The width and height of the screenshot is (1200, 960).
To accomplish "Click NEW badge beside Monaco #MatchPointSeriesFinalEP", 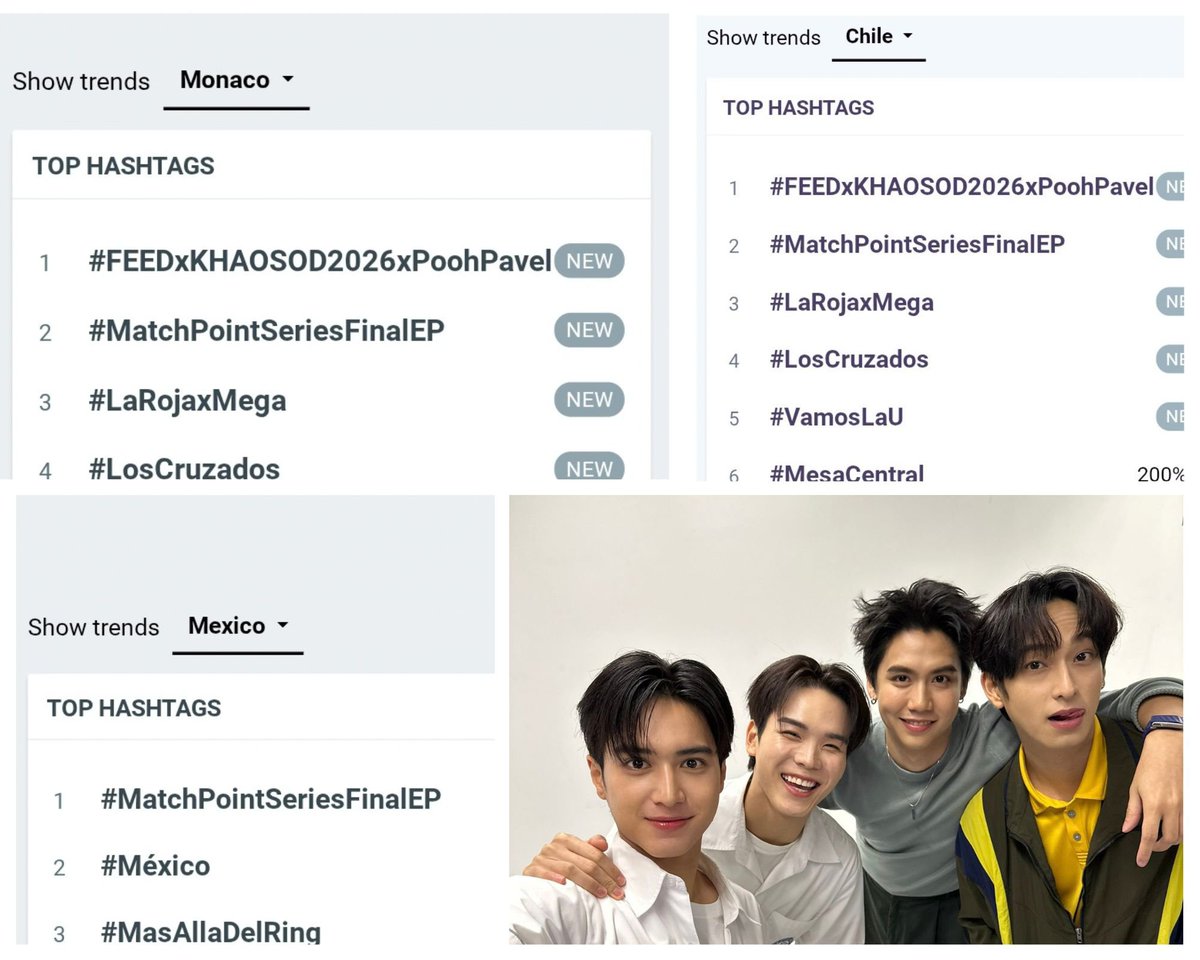I will (x=589, y=330).
